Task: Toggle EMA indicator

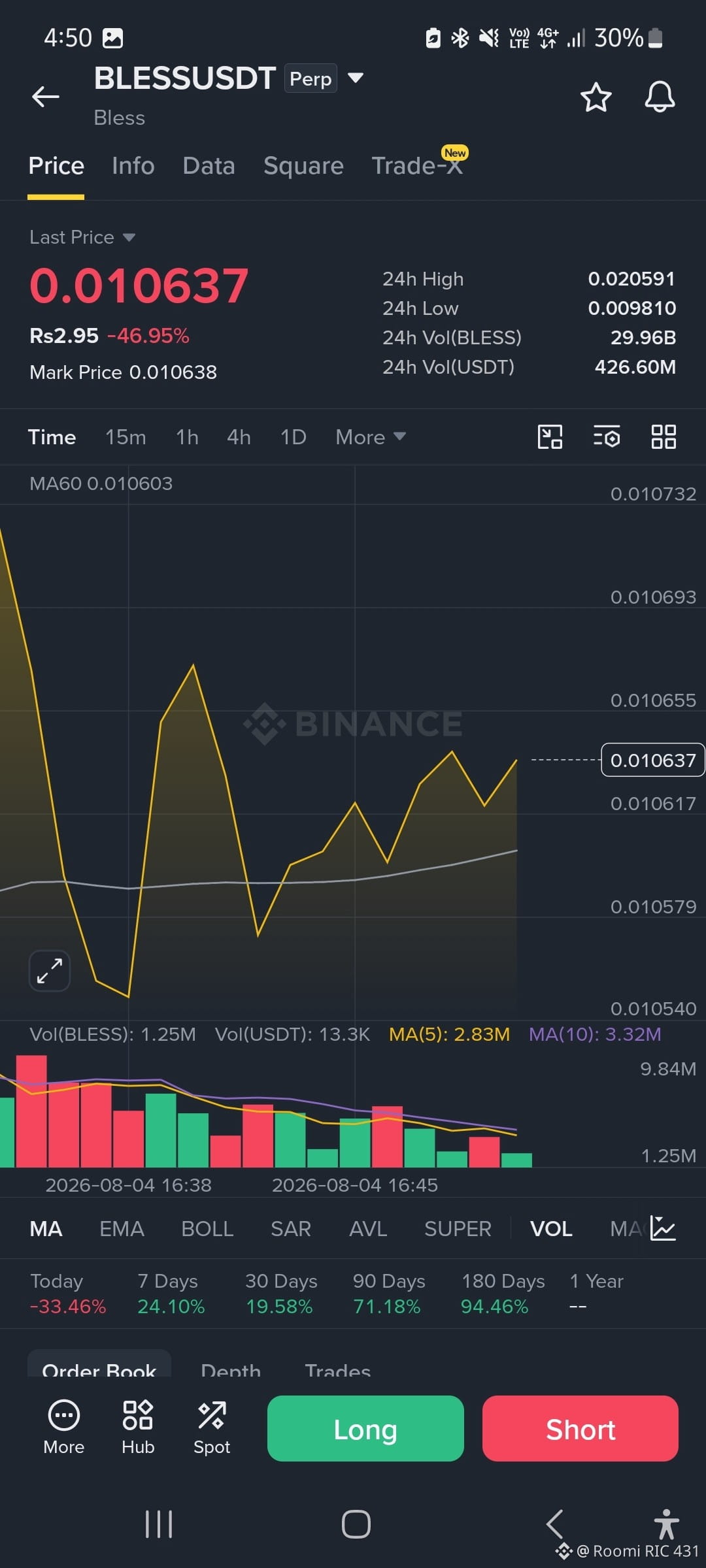Action: coord(122,1228)
